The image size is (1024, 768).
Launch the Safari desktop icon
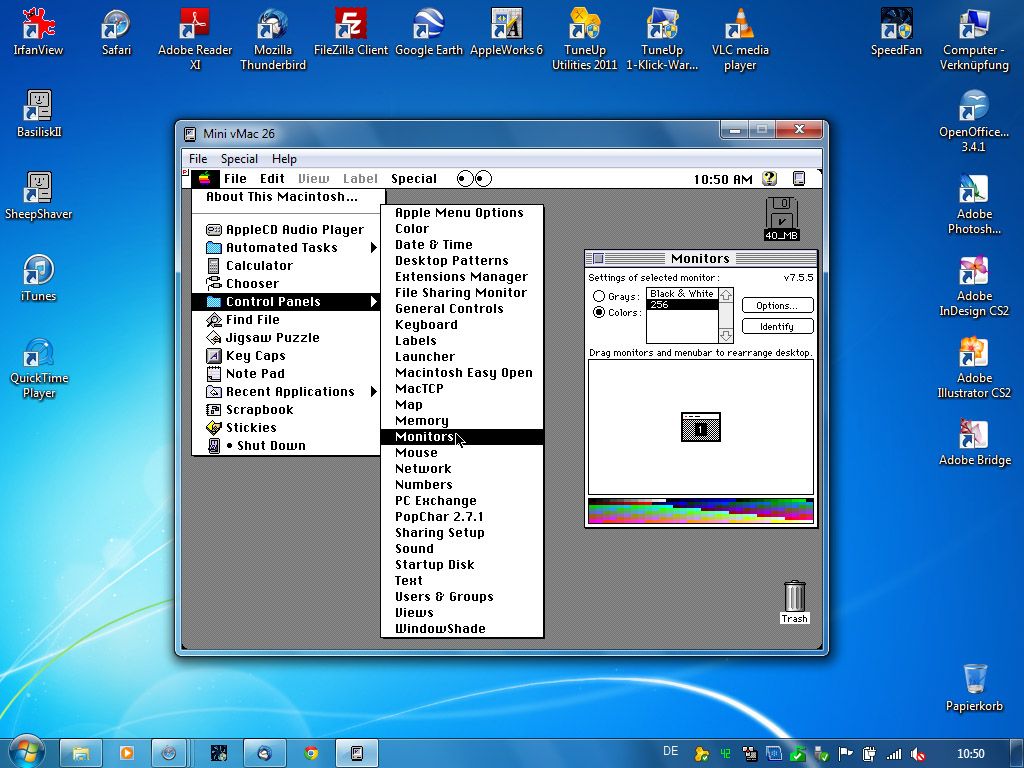[116, 31]
